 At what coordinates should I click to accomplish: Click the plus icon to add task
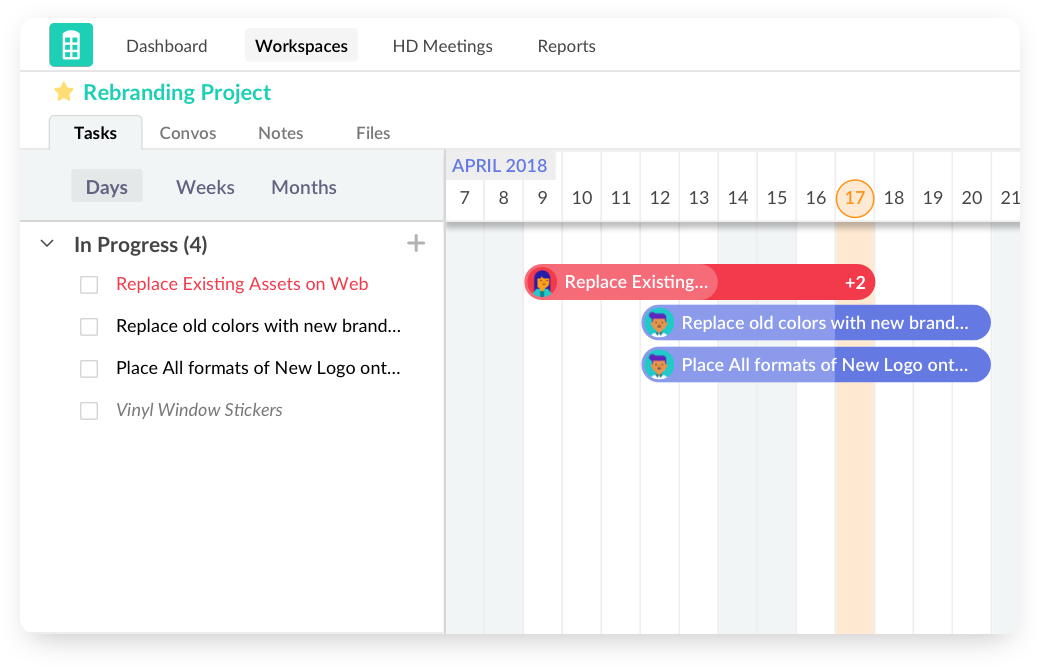coord(416,243)
